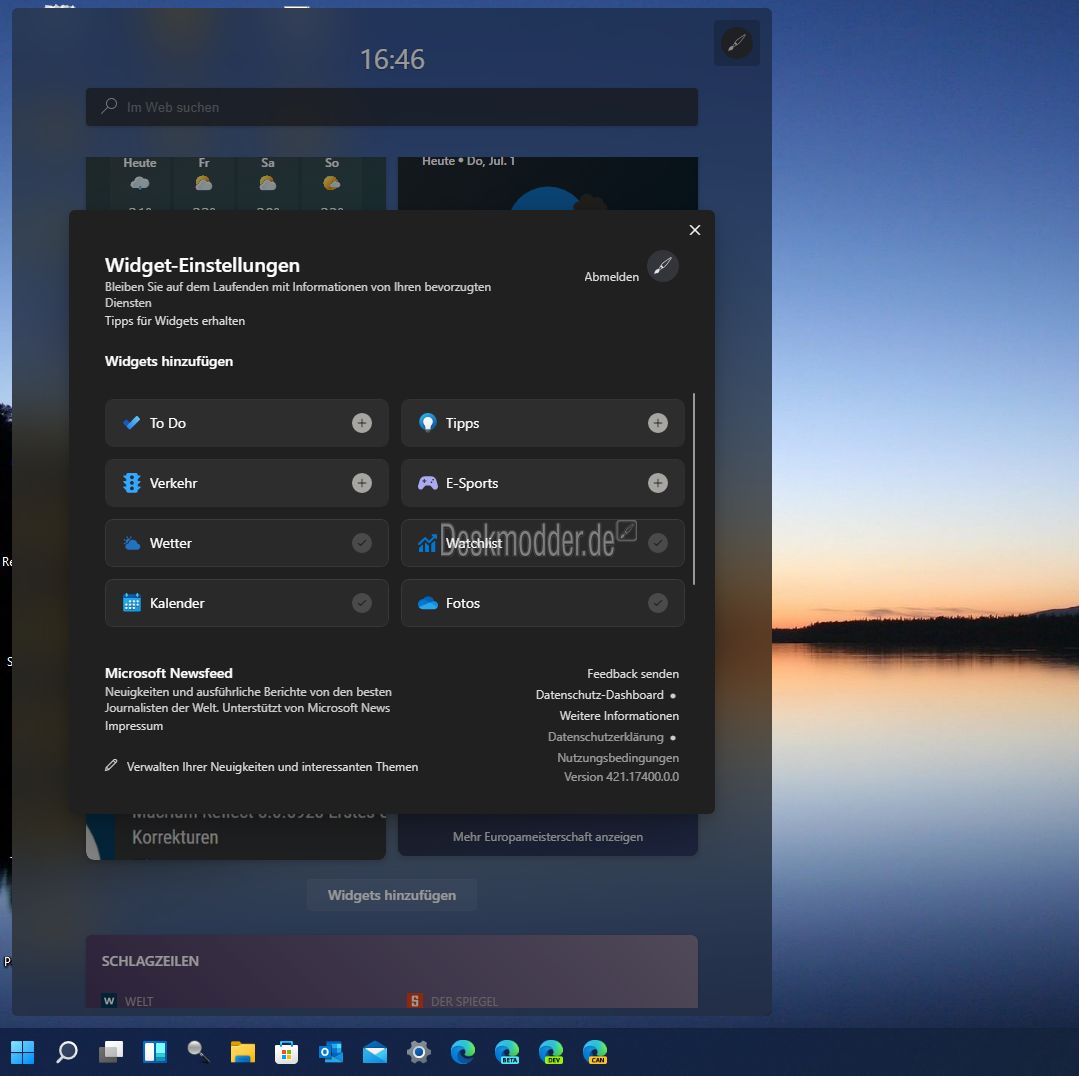The height and width of the screenshot is (1076, 1079).
Task: Open the Impressum link
Action: coord(133,726)
